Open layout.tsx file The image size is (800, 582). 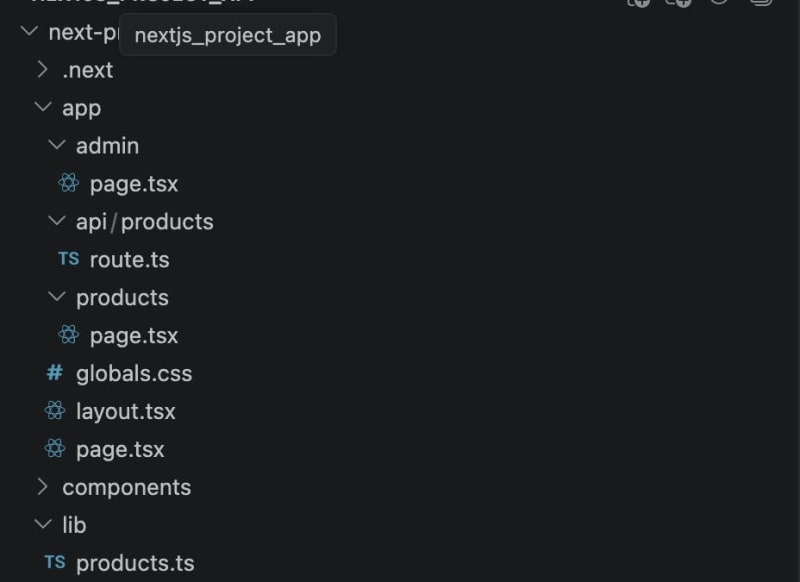126,412
